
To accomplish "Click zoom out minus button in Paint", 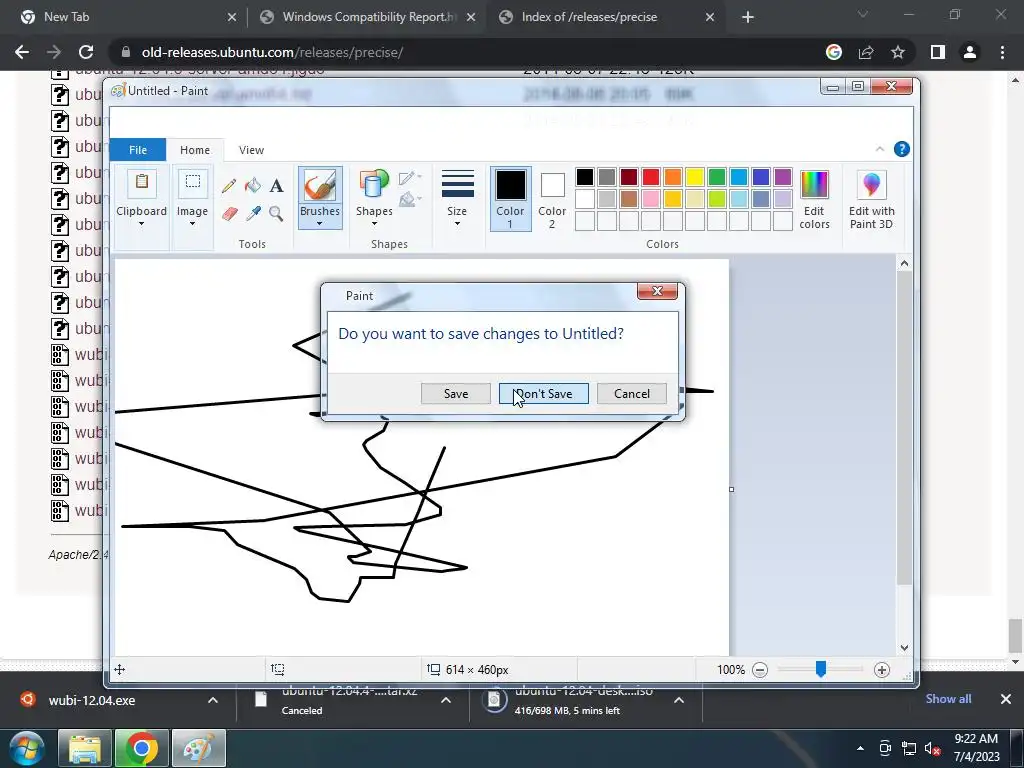I will point(760,669).
